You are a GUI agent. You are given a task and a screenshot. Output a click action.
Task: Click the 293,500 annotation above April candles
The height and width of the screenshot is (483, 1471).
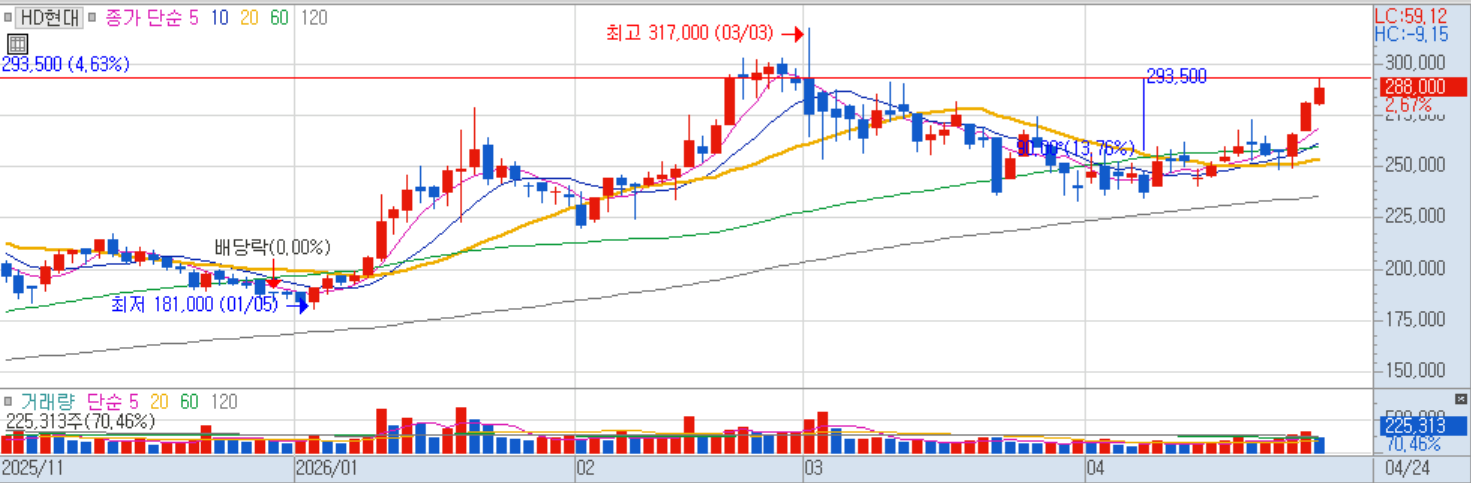coord(1176,76)
